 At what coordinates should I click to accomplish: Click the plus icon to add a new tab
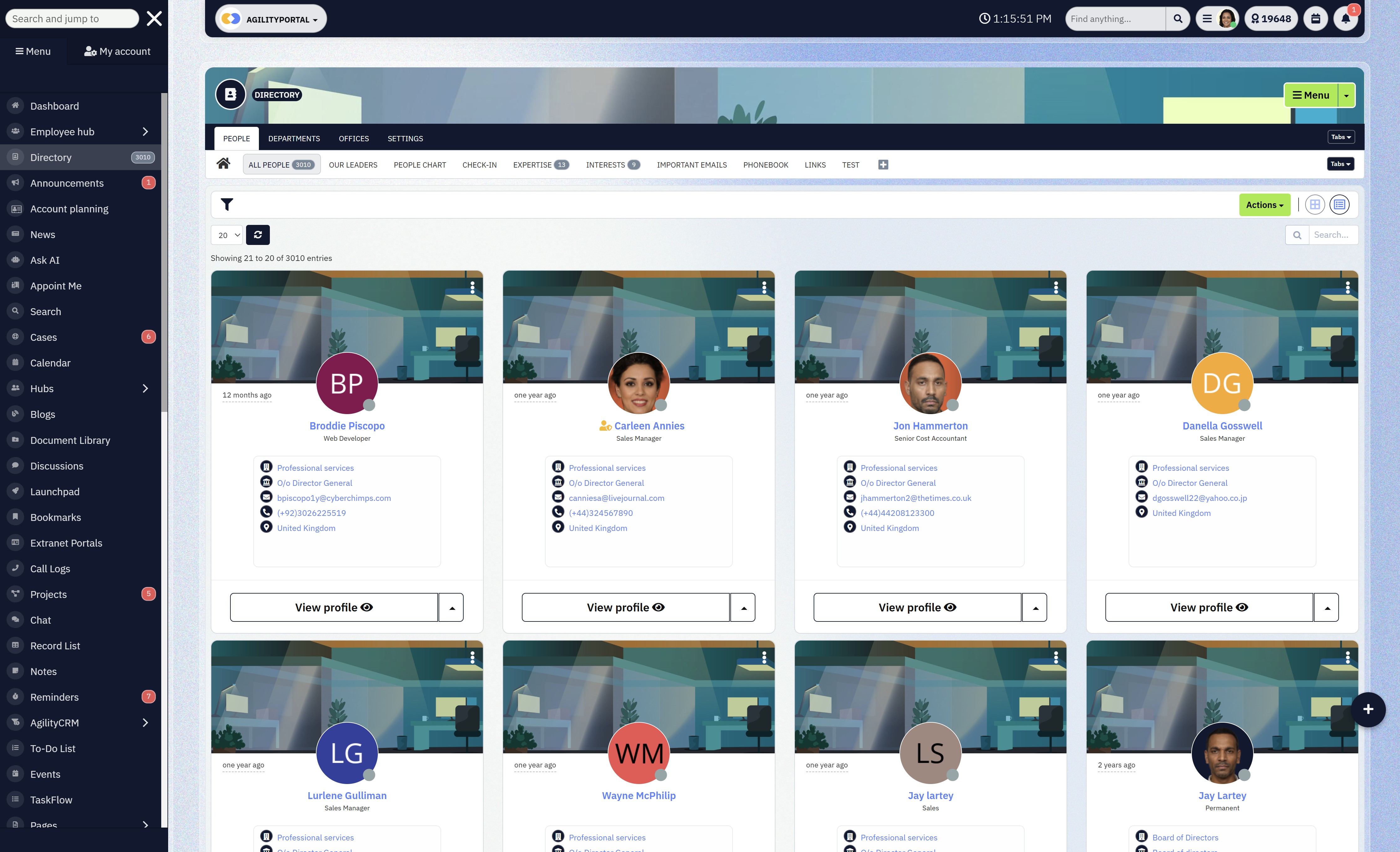[x=883, y=164]
